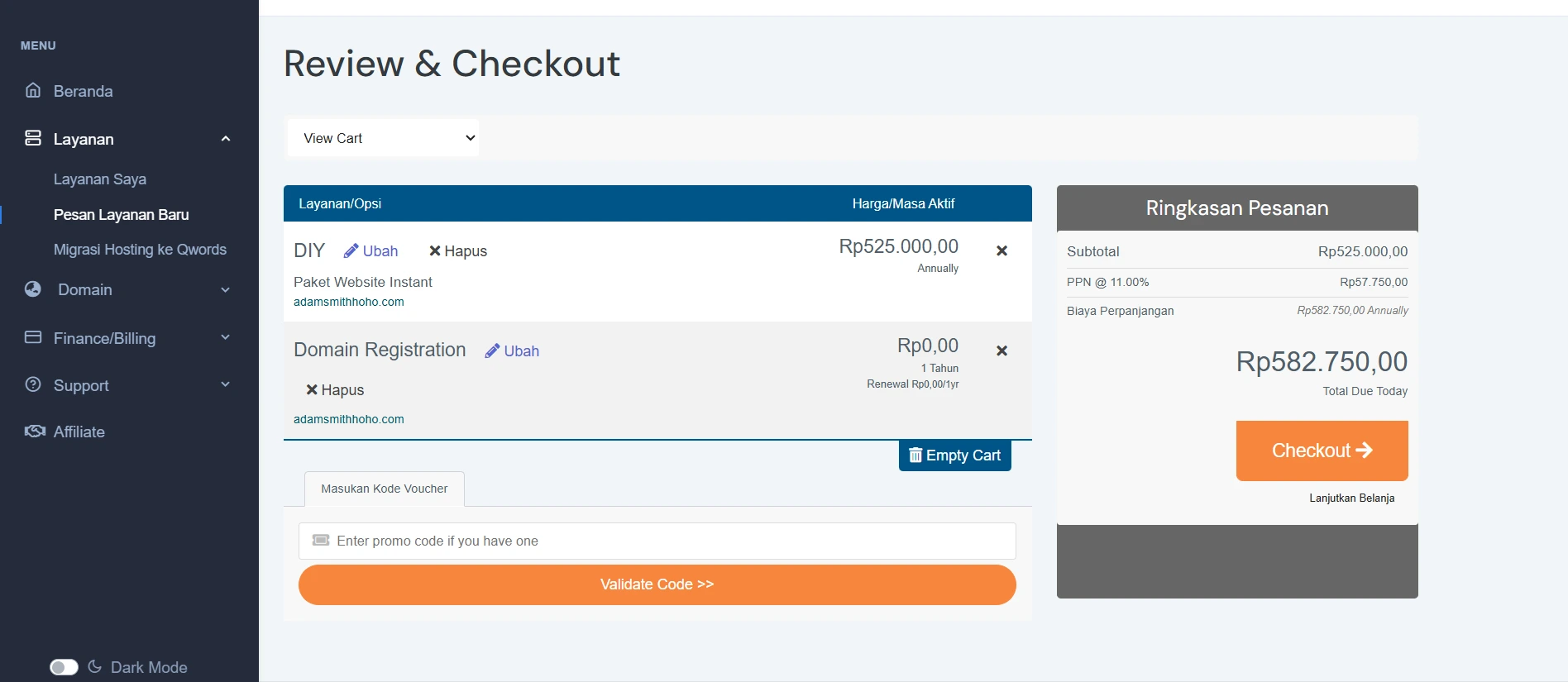
Task: Click the Layanan server icon in the sidebar
Action: 33,138
